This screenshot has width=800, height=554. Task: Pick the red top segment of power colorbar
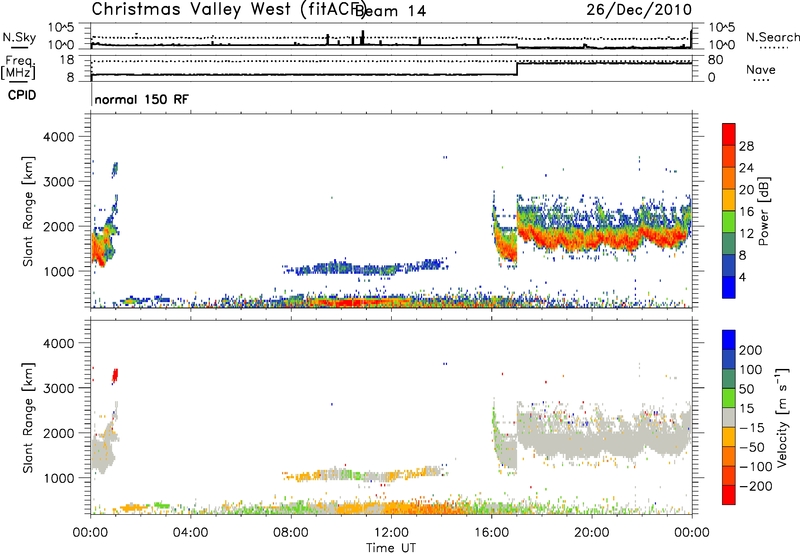coord(729,135)
